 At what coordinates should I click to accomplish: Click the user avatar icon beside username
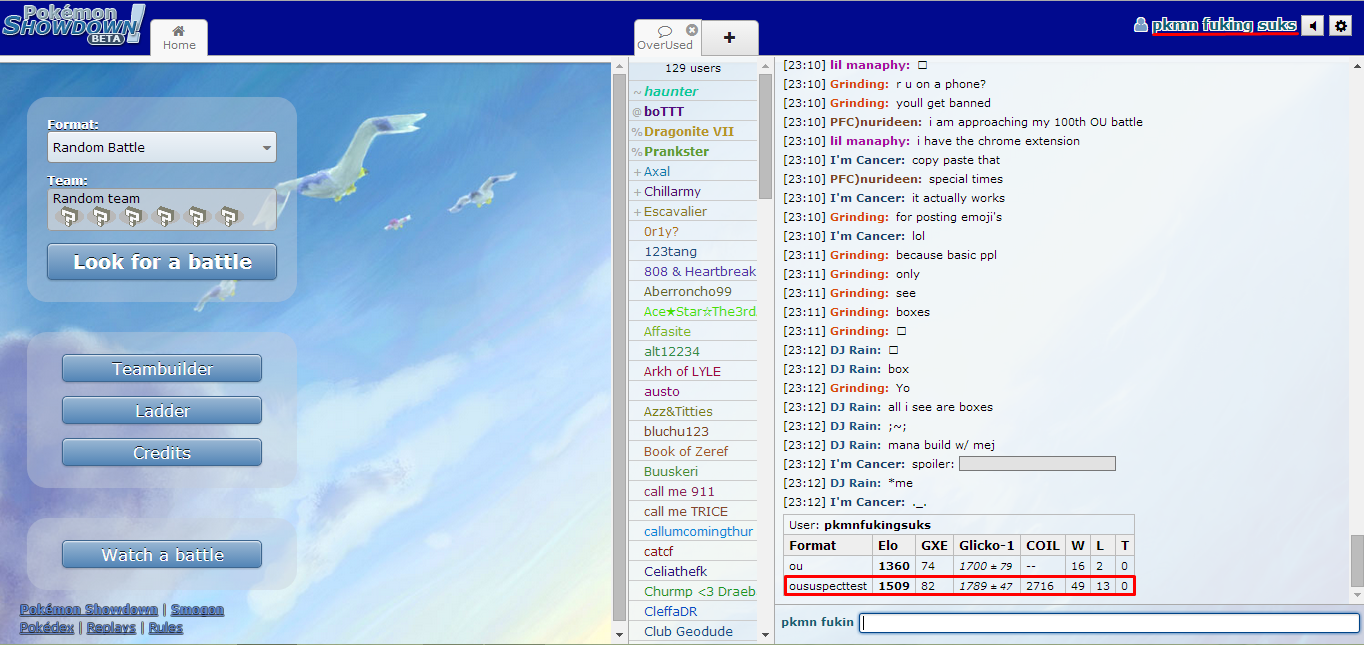[x=1140, y=26]
